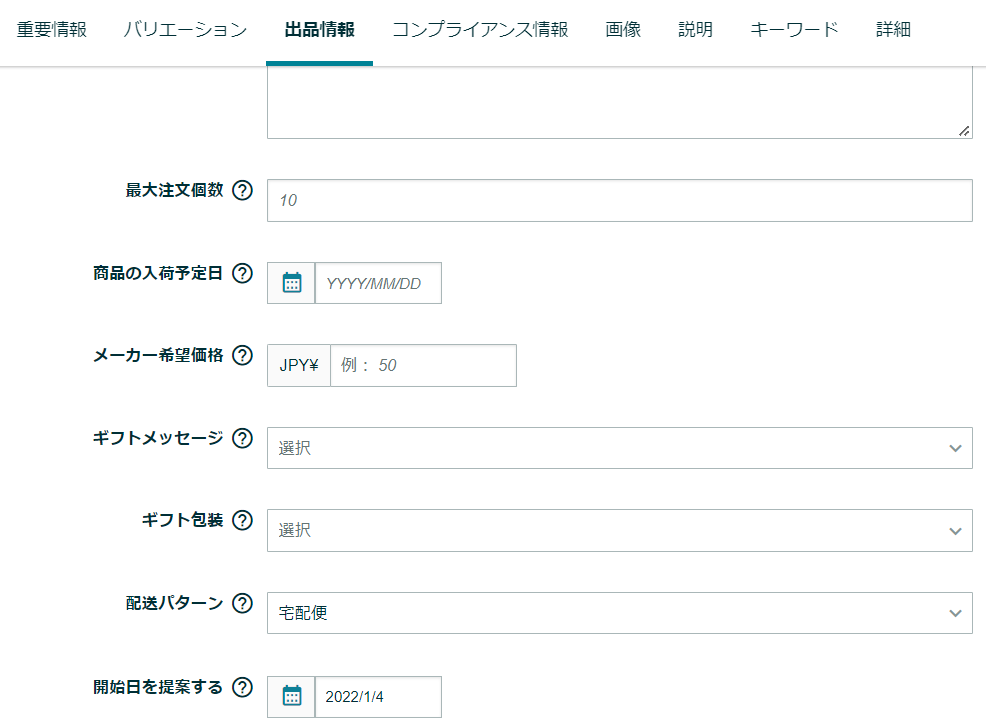Viewport: 986px width, 723px height.
Task: Open the 配送パターン dropdown showing 宅配便
Action: (x=619, y=613)
